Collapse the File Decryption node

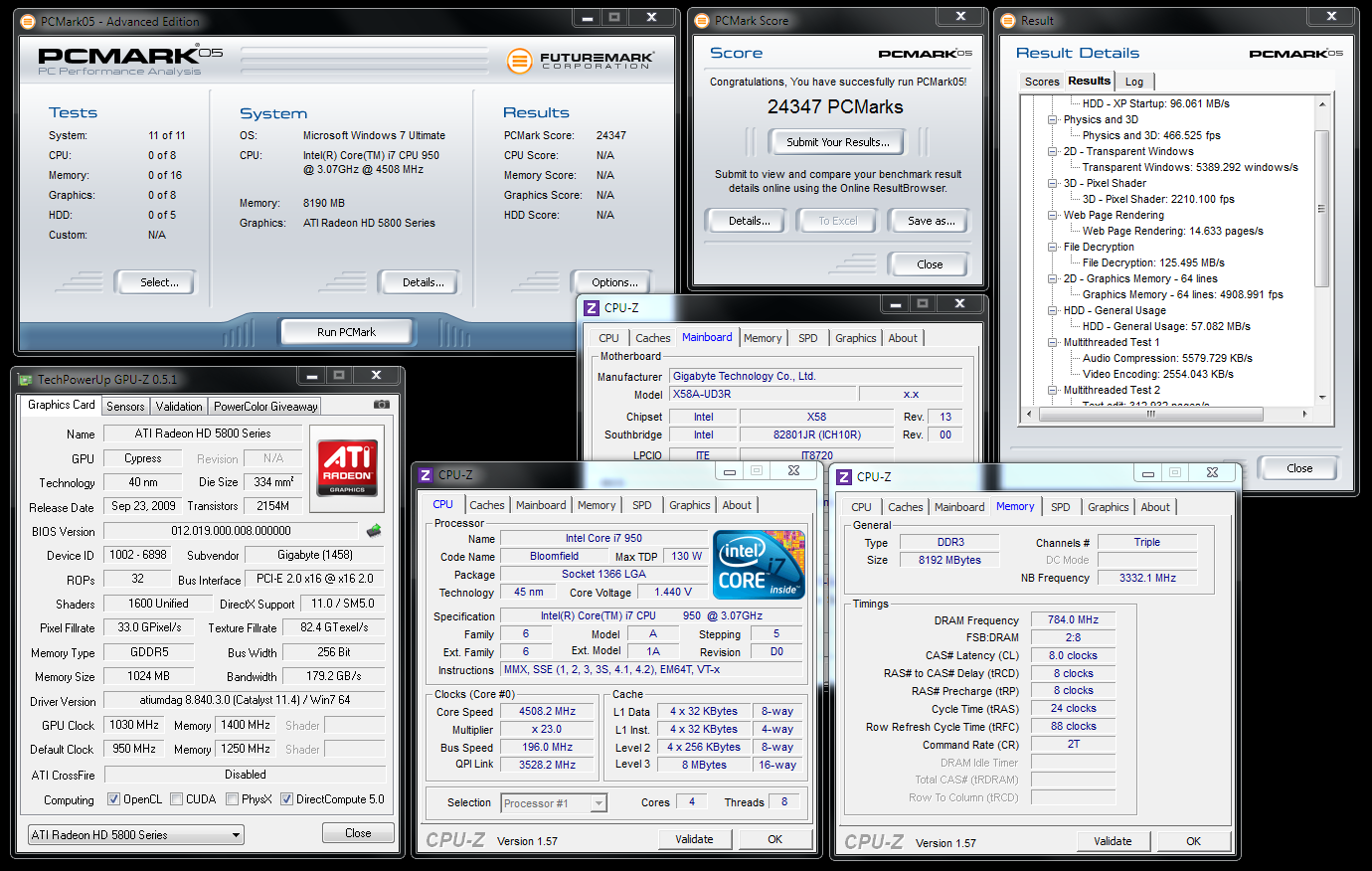(1053, 247)
